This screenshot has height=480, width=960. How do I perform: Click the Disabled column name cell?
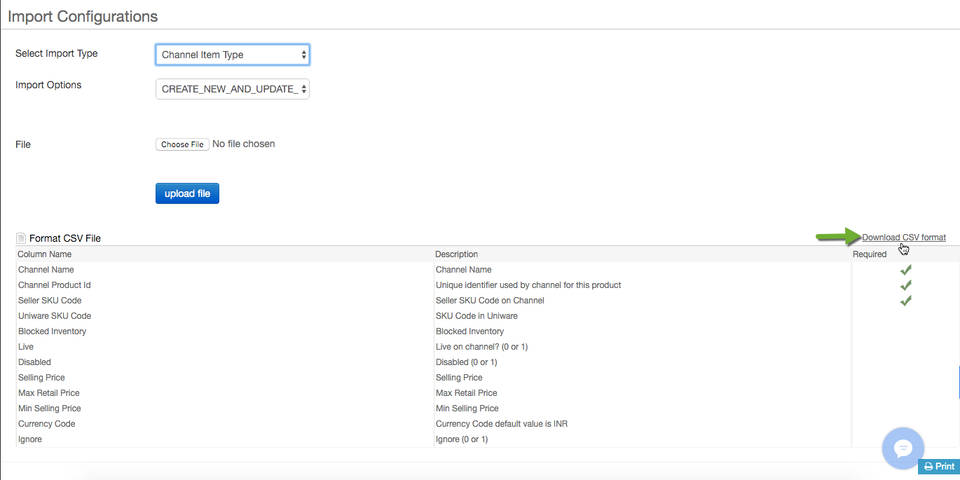(x=34, y=362)
